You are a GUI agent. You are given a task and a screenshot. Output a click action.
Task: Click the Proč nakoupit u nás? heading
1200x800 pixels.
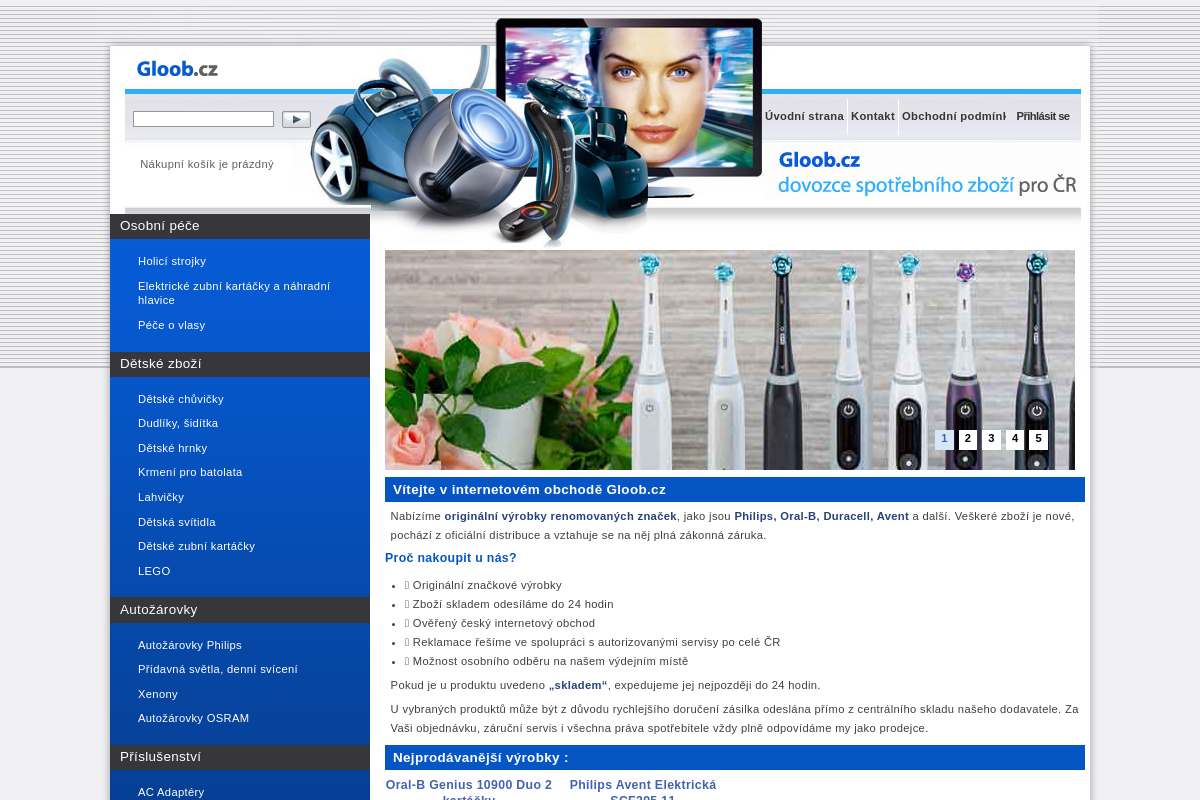pos(451,558)
